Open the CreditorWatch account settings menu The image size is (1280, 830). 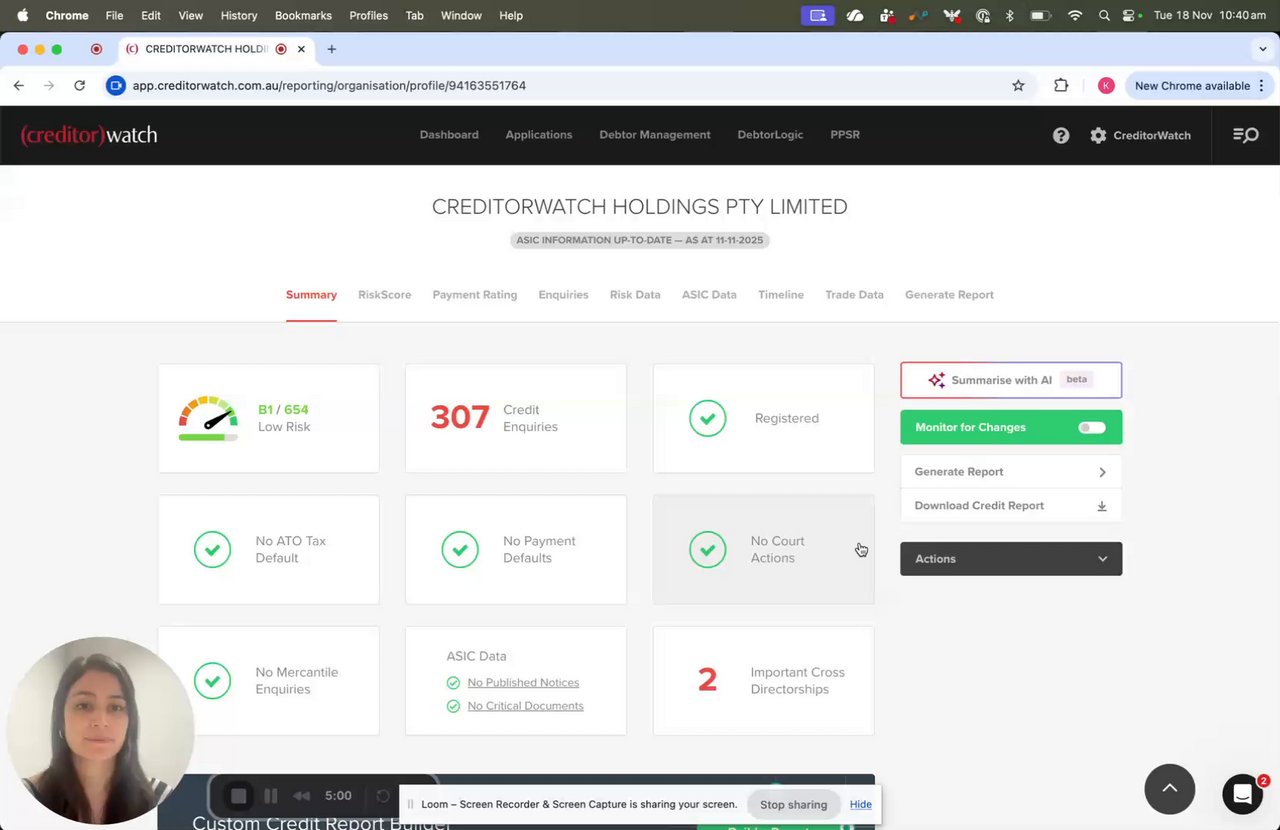click(x=1140, y=135)
